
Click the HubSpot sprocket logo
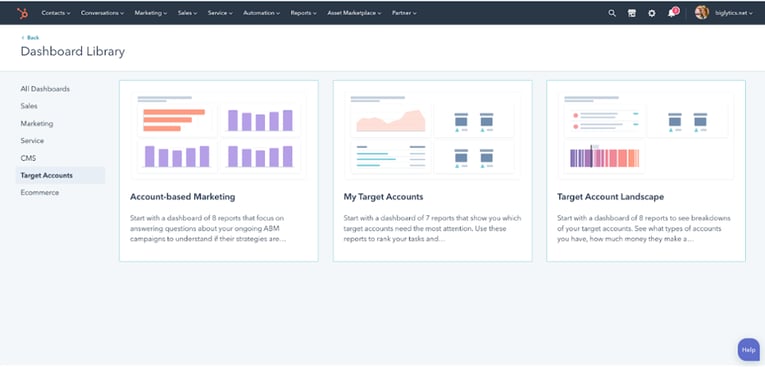tap(22, 13)
